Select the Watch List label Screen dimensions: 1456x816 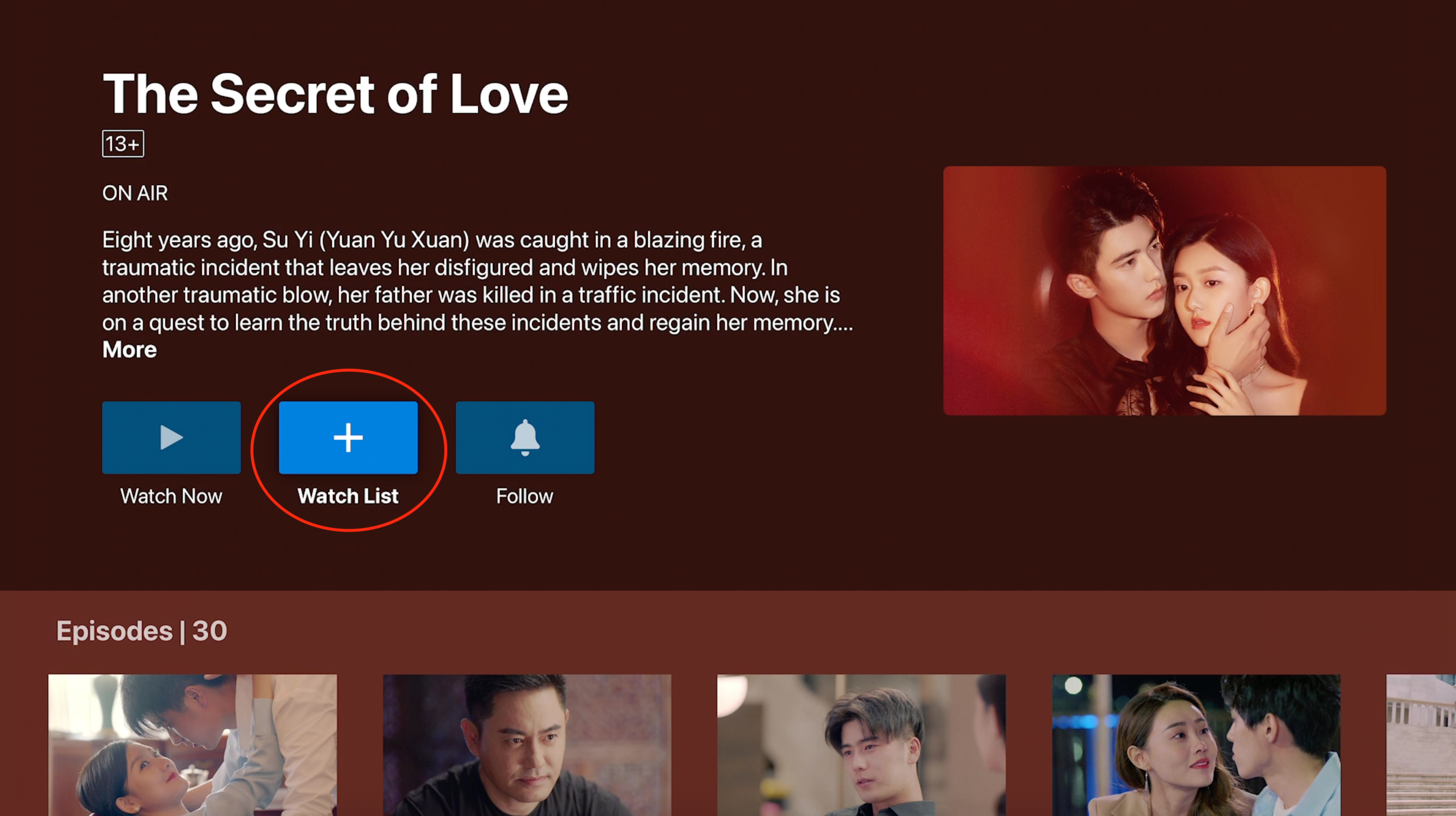coord(348,496)
